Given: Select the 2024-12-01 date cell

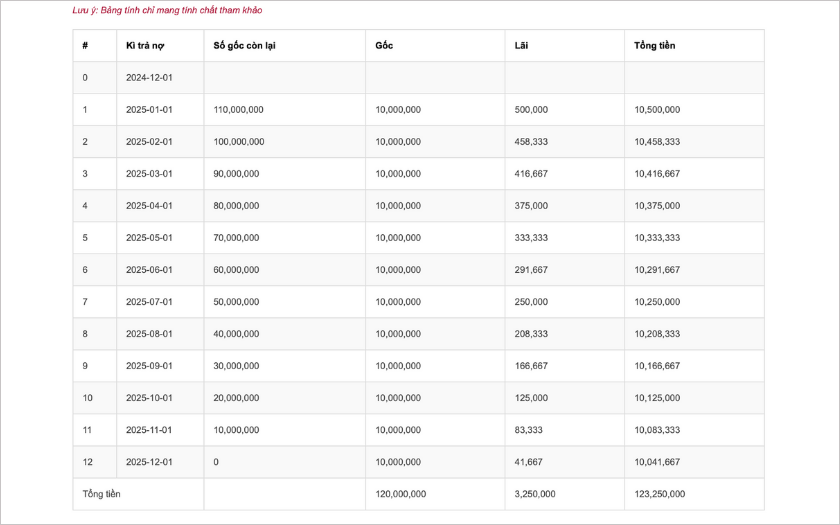Looking at the screenshot, I should (x=149, y=78).
